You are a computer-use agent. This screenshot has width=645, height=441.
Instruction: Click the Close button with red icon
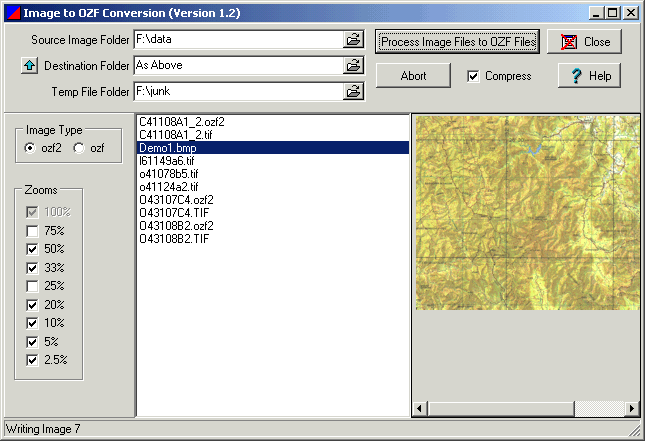coord(585,42)
